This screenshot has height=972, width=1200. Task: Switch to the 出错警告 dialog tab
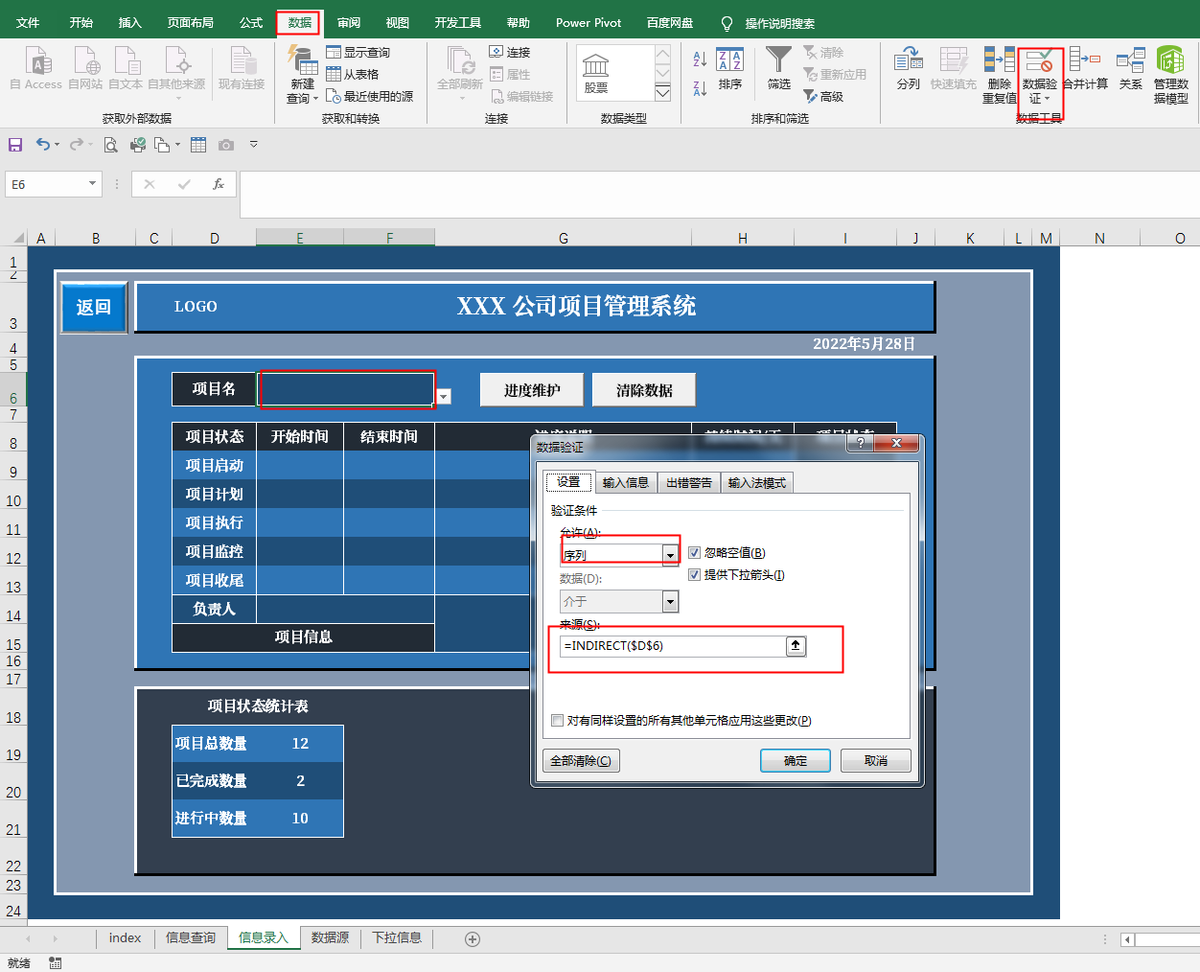[x=689, y=483]
